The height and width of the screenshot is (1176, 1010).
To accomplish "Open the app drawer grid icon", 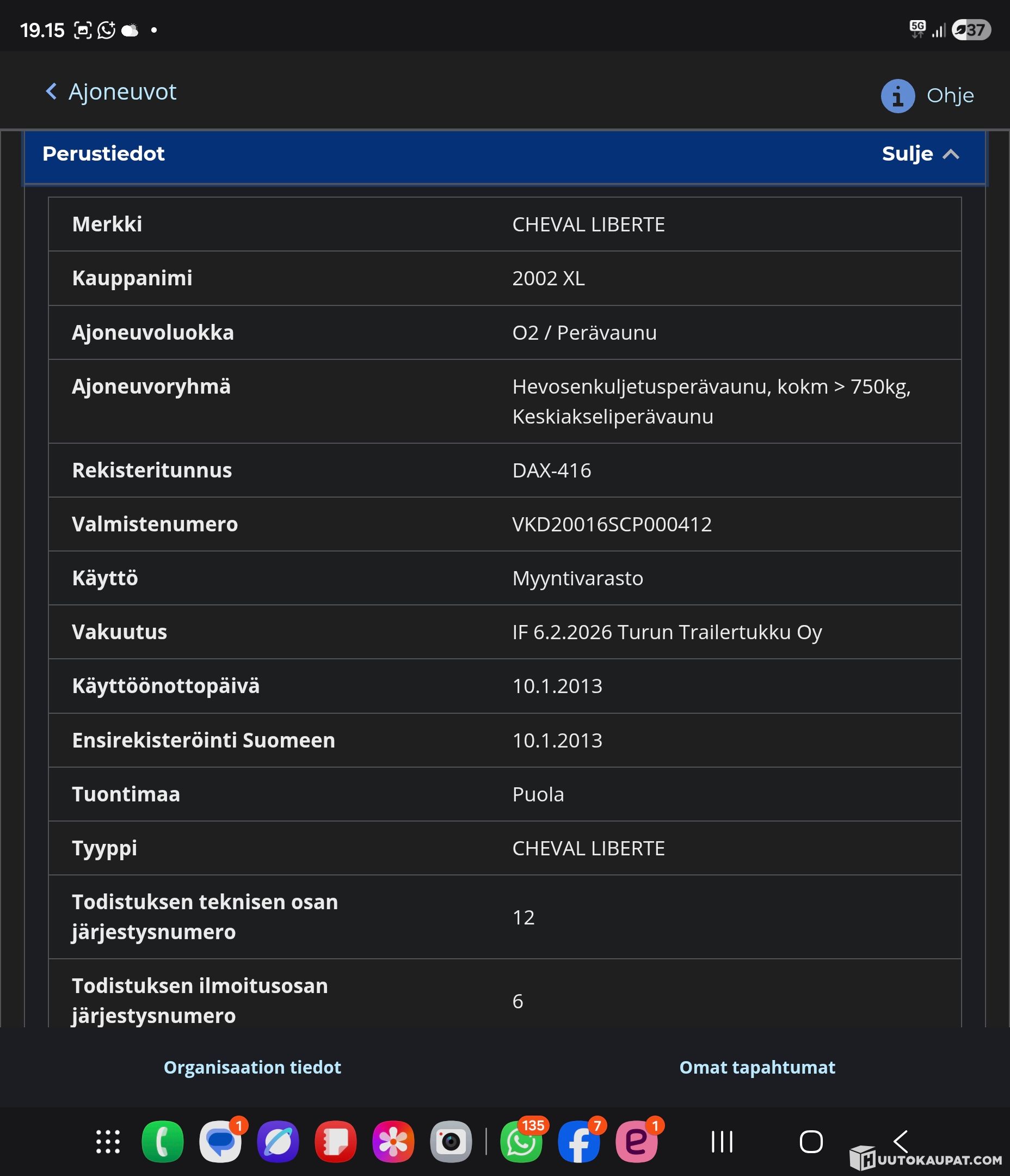I will tap(108, 1141).
